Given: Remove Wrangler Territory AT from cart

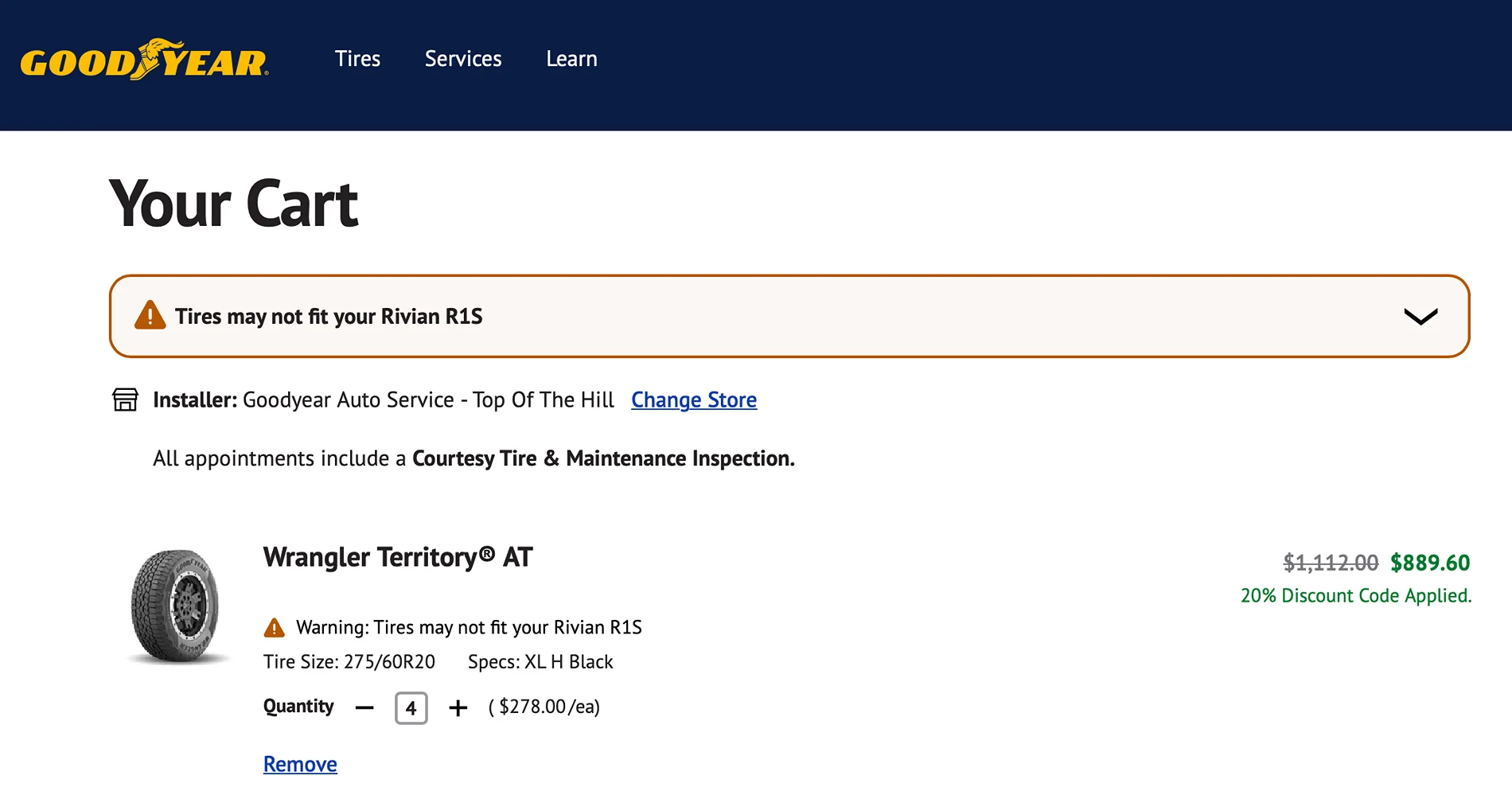Looking at the screenshot, I should coord(300,764).
